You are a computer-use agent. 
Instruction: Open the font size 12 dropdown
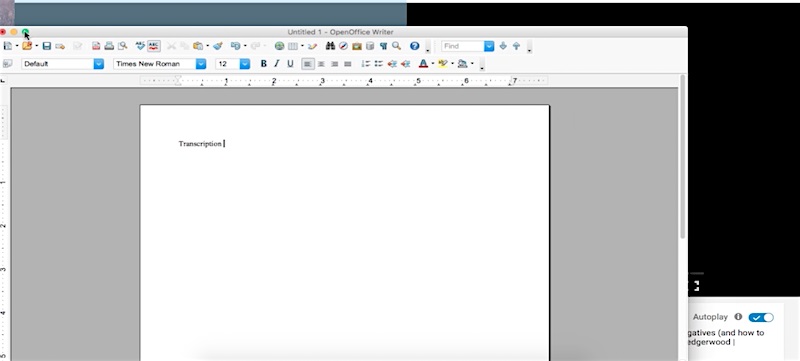(245, 64)
